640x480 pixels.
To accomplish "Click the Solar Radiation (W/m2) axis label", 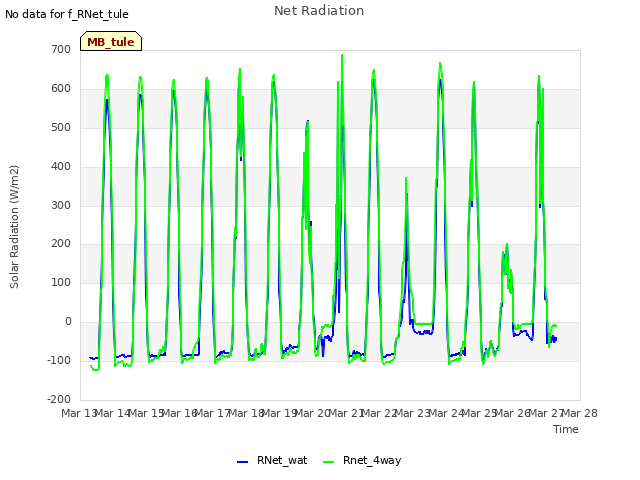I will [14, 227].
